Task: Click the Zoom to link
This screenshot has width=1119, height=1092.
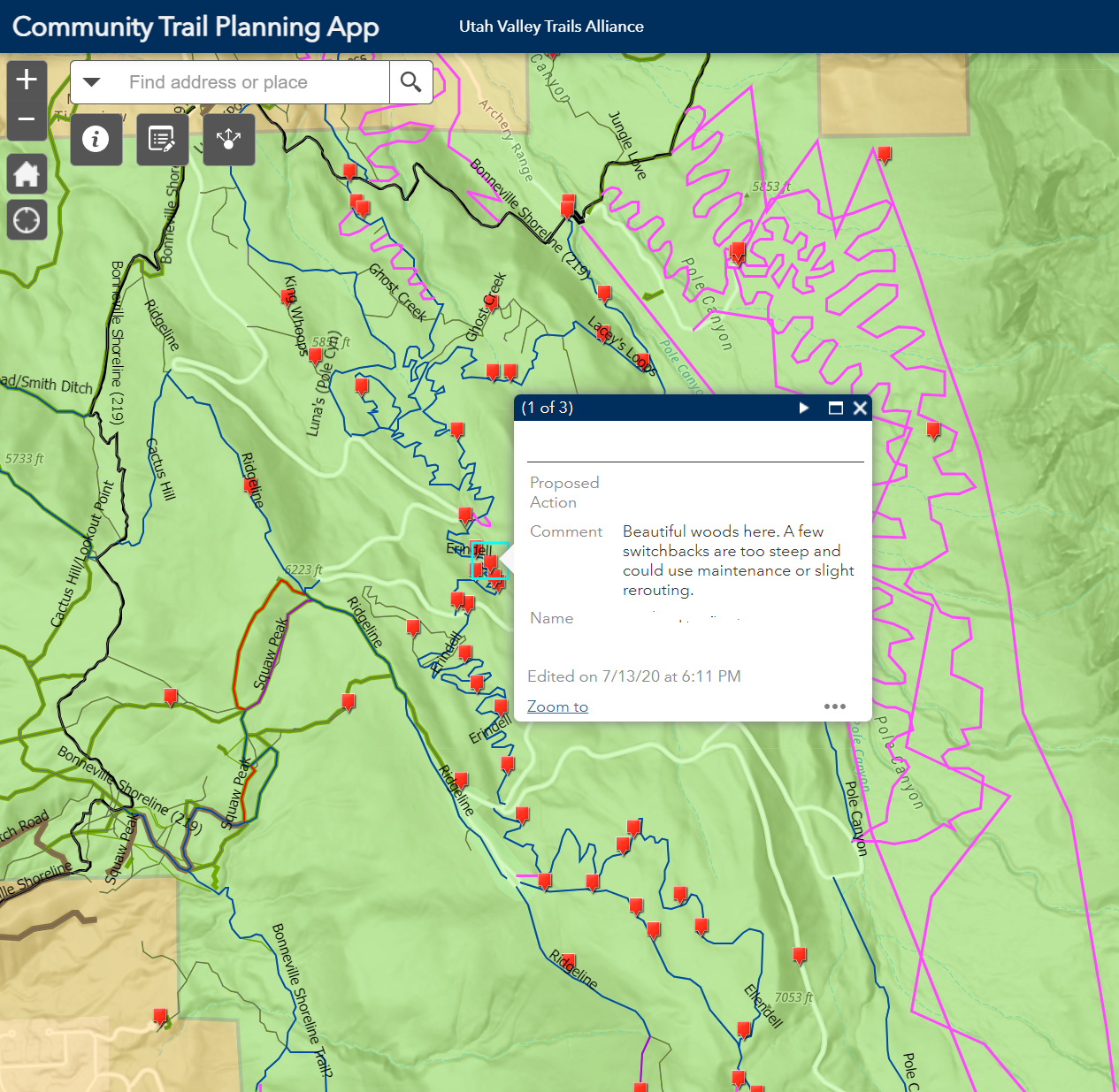Action: coord(557,706)
